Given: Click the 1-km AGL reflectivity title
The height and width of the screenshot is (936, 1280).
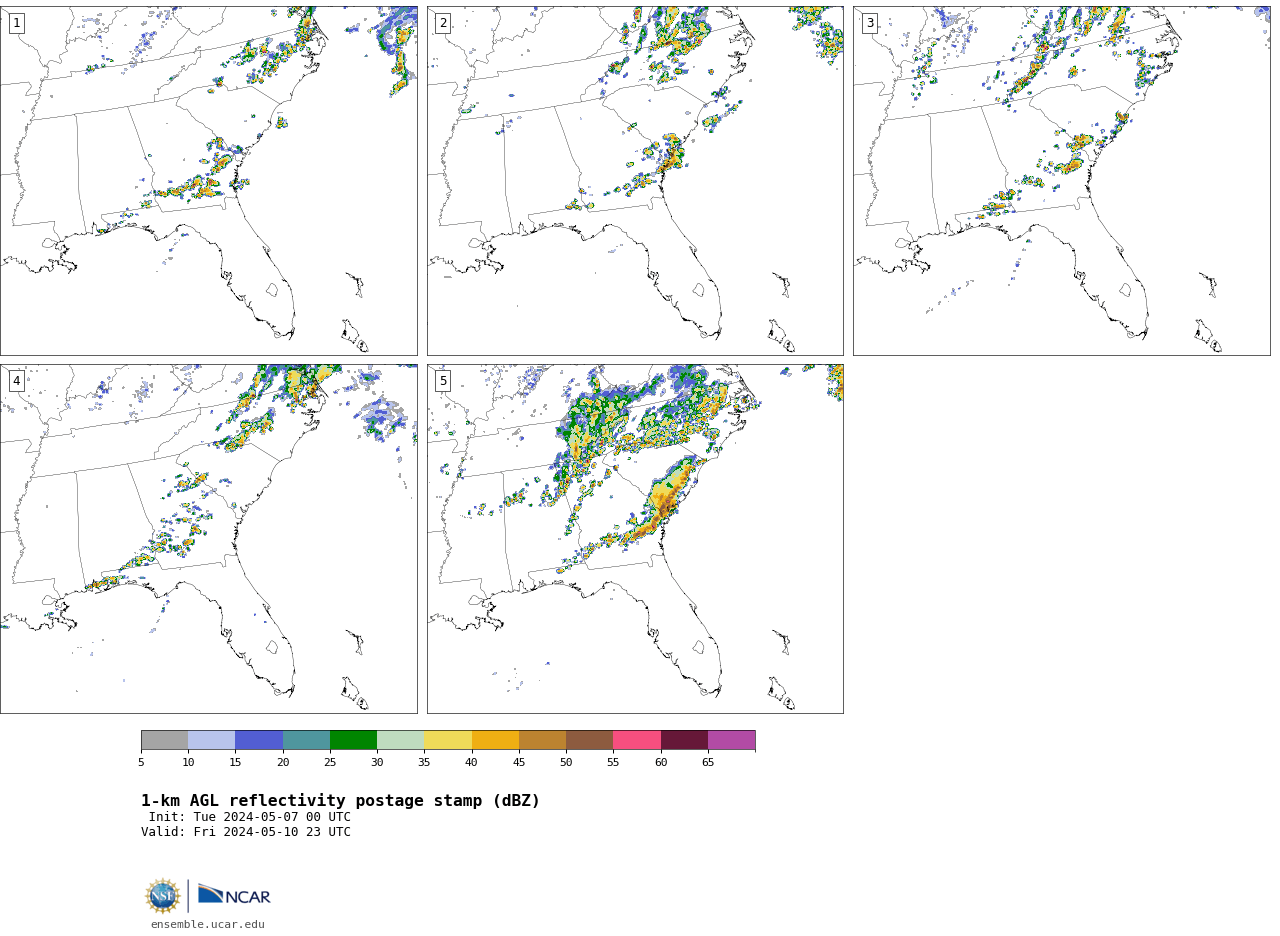Looking at the screenshot, I should click(340, 801).
